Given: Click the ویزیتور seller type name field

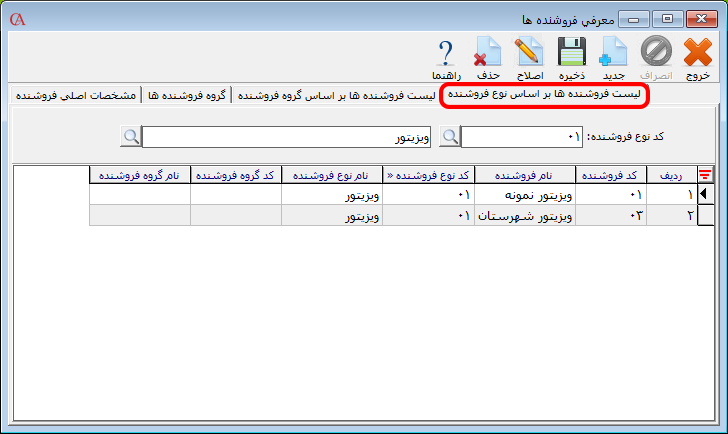Looking at the screenshot, I should pos(286,136).
